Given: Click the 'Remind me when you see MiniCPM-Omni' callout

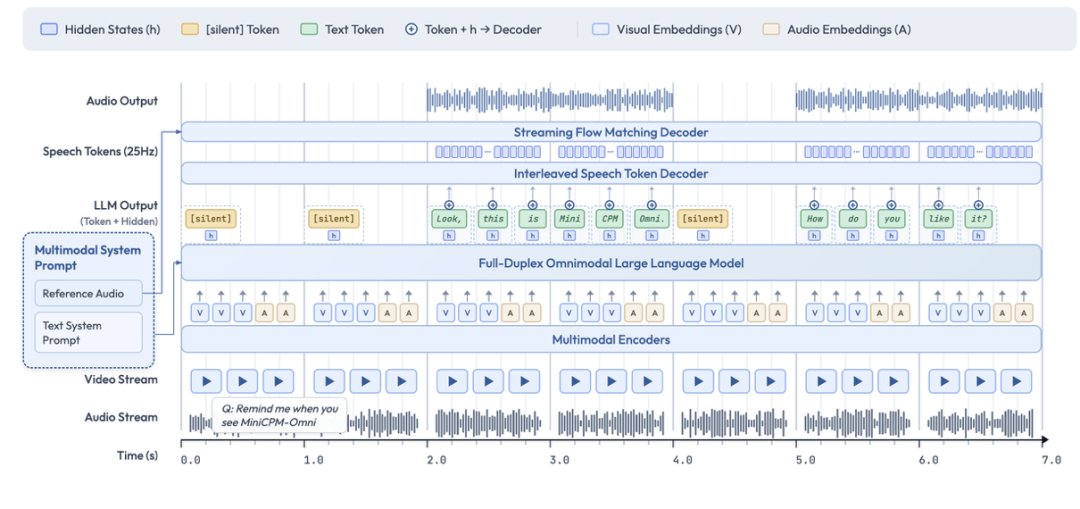Looking at the screenshot, I should pyautogui.click(x=279, y=415).
